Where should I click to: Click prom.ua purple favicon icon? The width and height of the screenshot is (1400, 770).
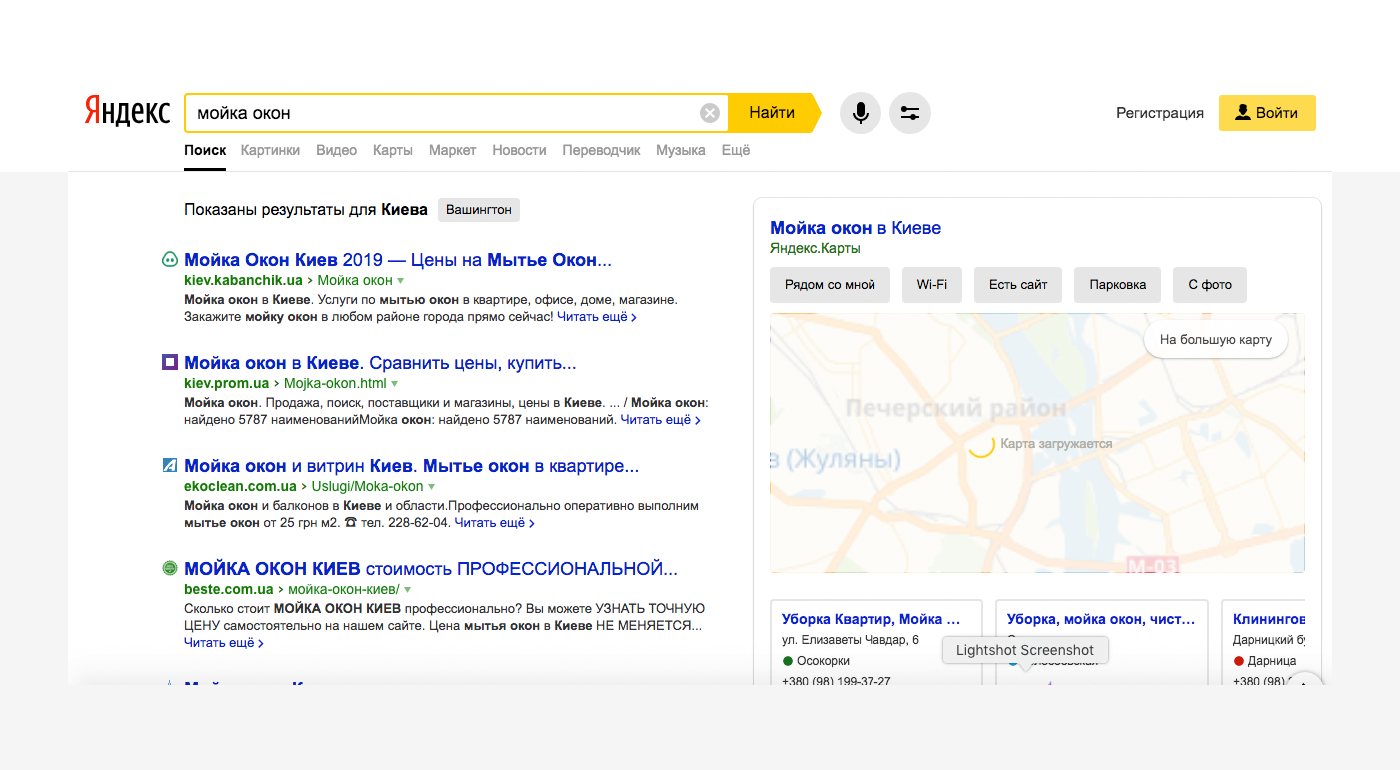[x=170, y=362]
